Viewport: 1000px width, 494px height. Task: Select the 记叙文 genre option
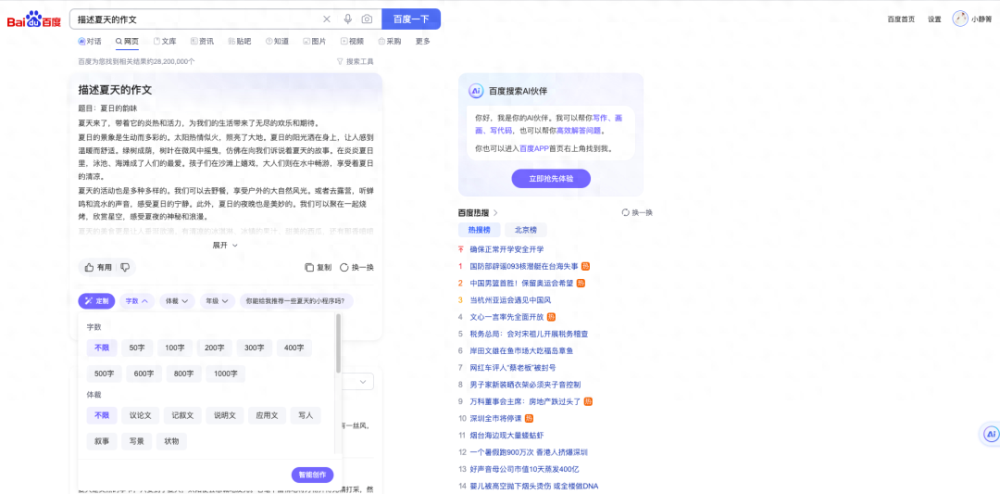pyautogui.click(x=182, y=416)
